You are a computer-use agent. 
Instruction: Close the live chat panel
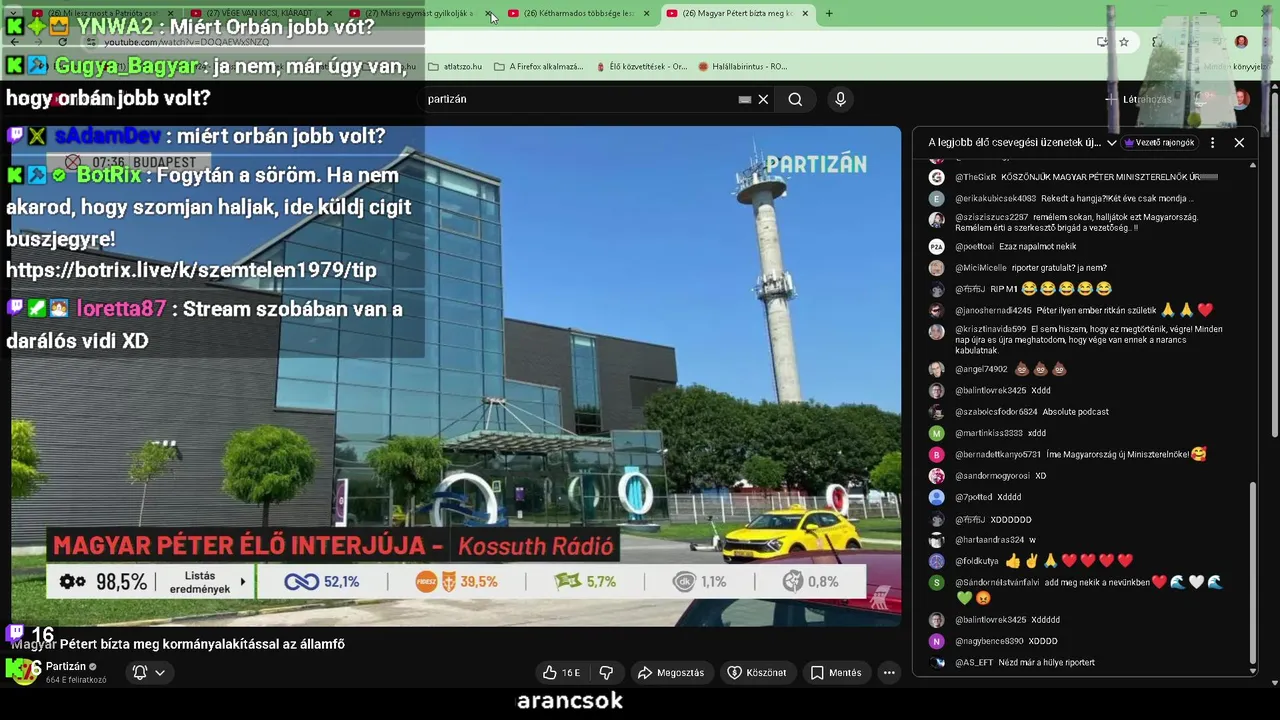[1239, 142]
